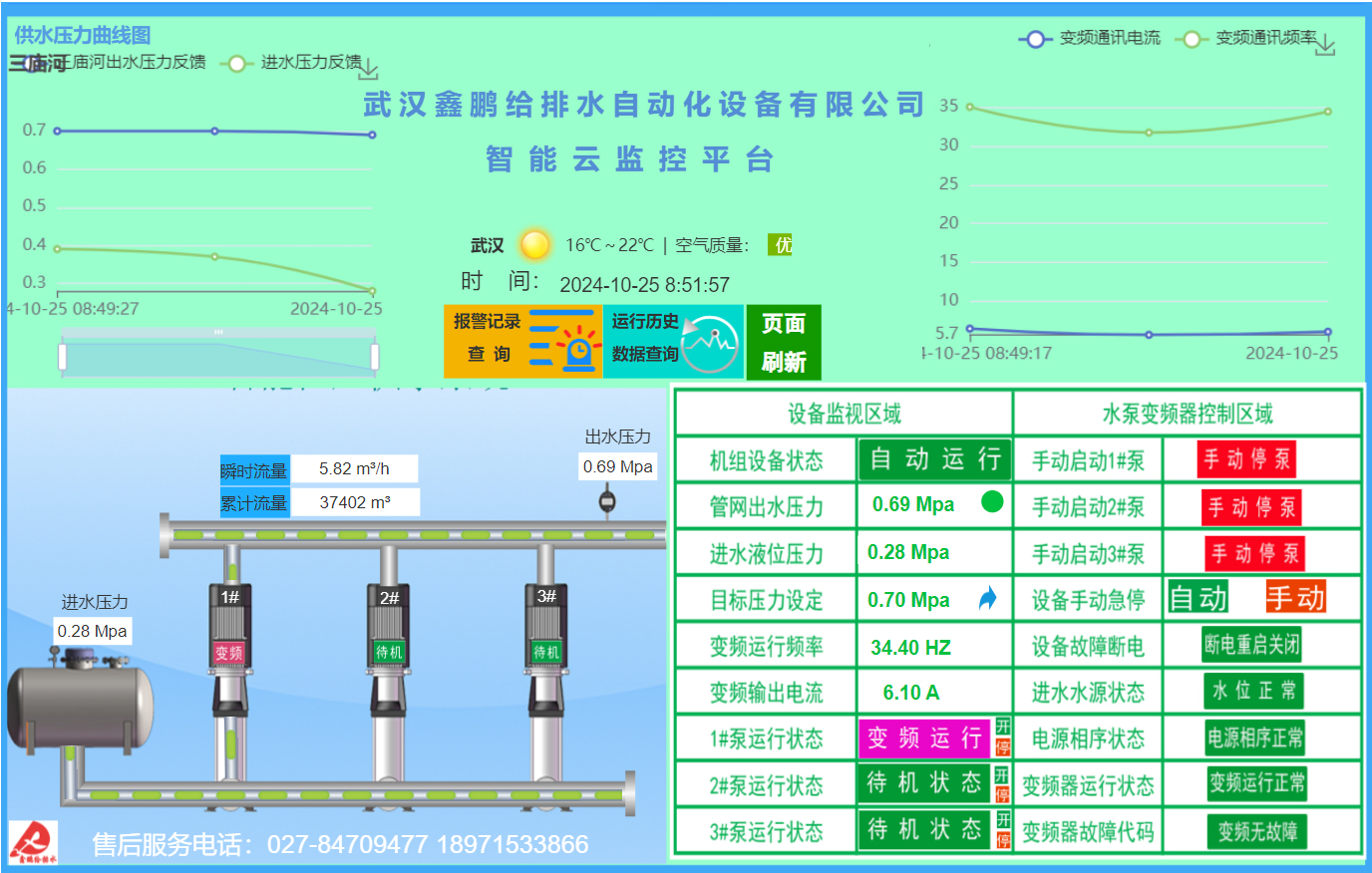
Task: Click 手动停泵 for 3# pump
Action: (x=1254, y=553)
